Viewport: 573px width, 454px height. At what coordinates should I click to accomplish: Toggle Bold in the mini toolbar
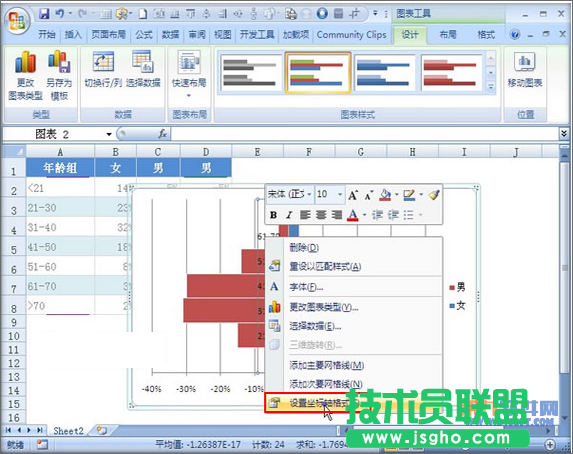coord(273,215)
